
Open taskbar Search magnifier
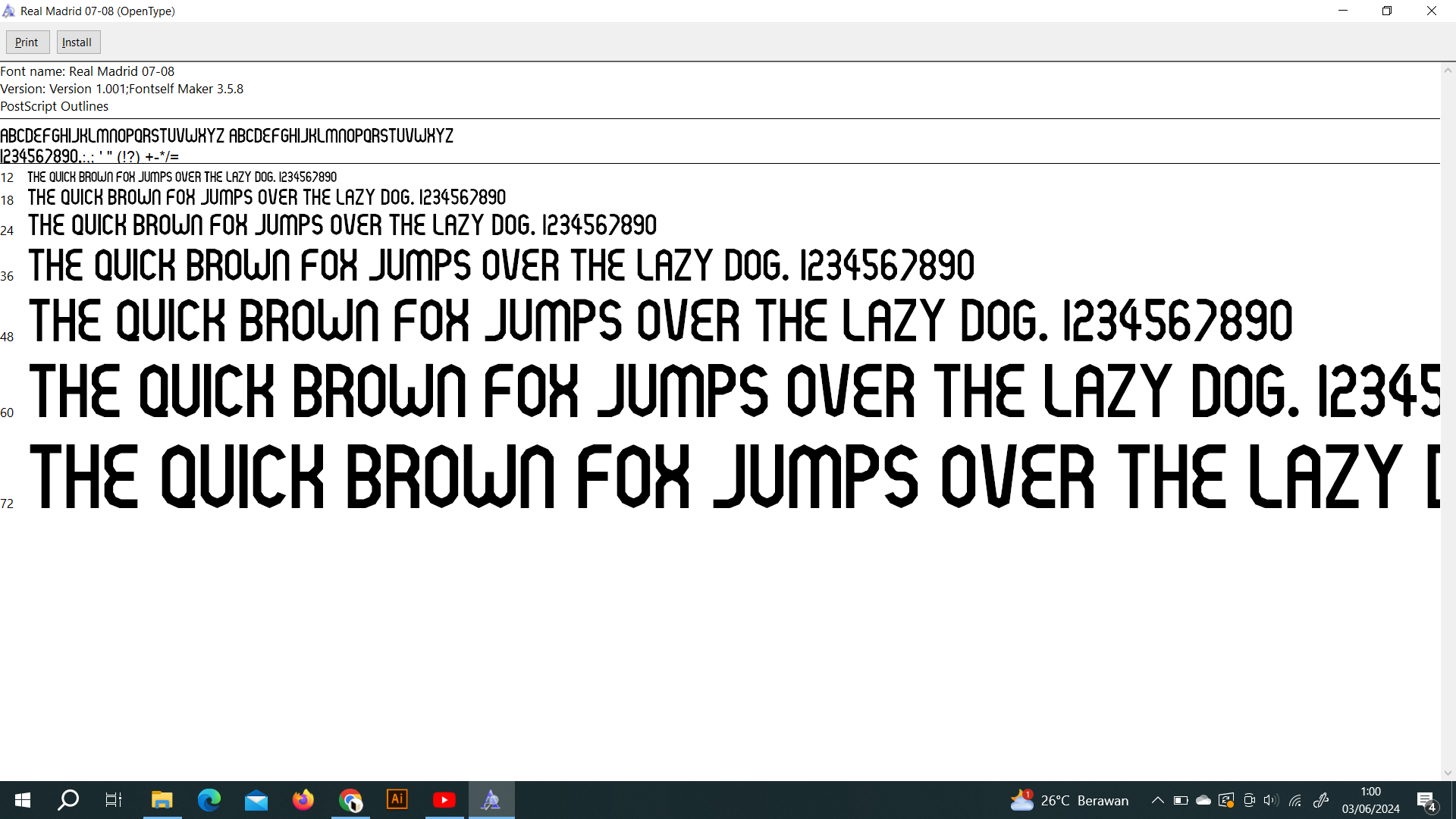click(x=69, y=800)
